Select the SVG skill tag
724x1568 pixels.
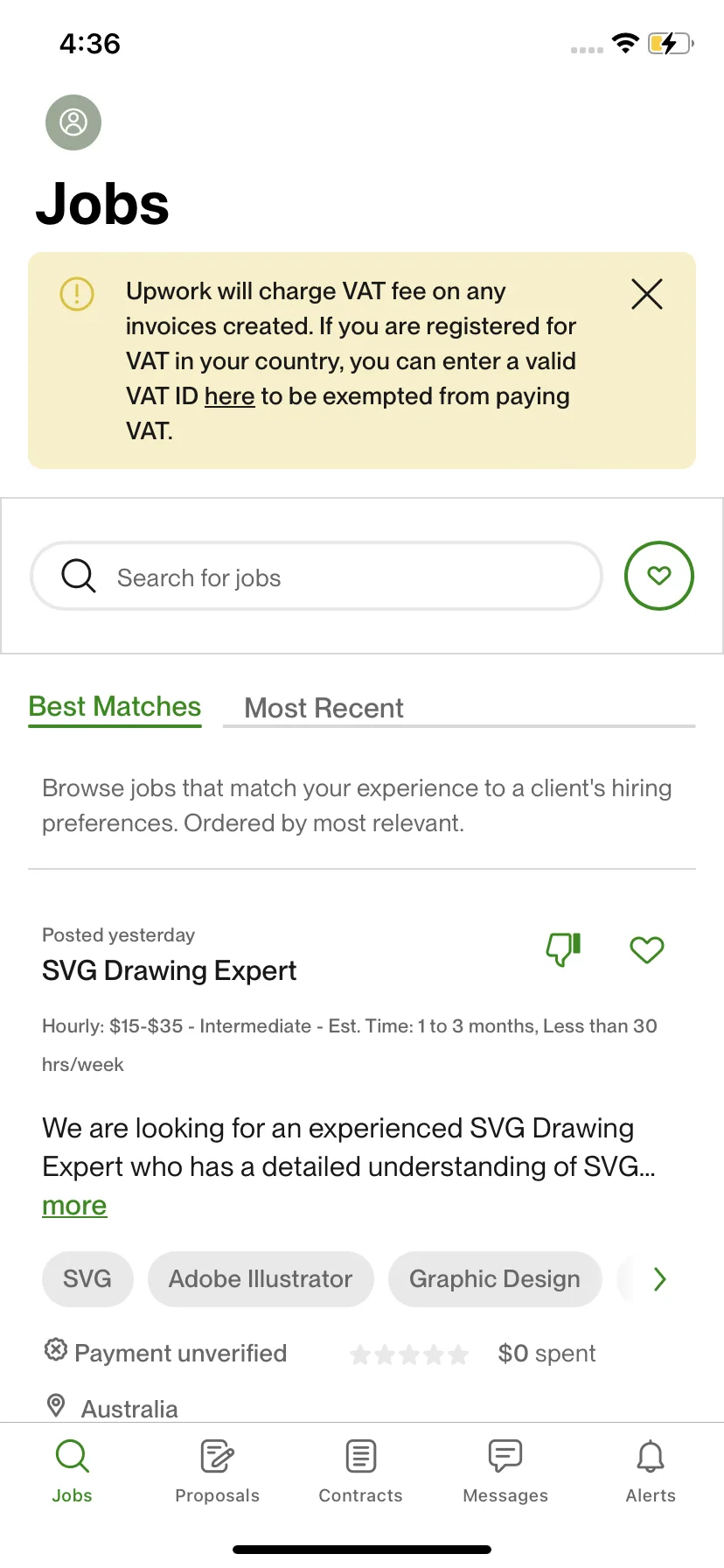coord(87,1279)
